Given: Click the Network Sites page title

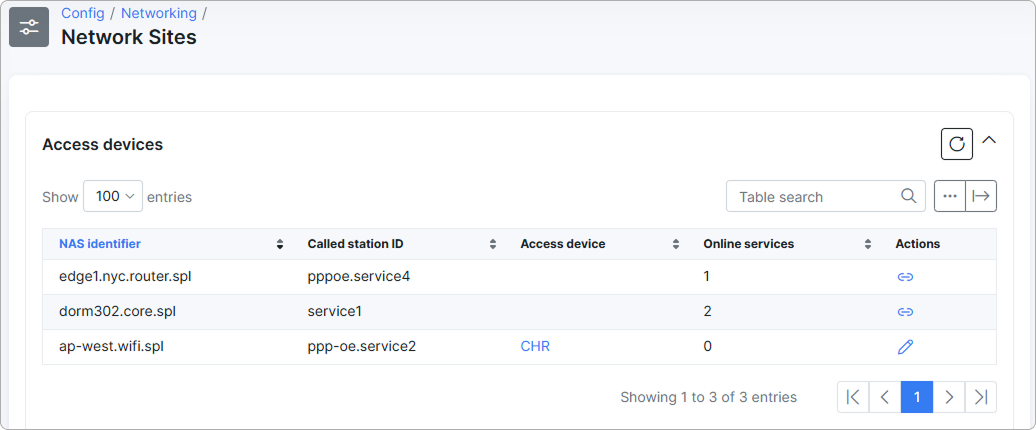Looking at the screenshot, I should (x=129, y=37).
